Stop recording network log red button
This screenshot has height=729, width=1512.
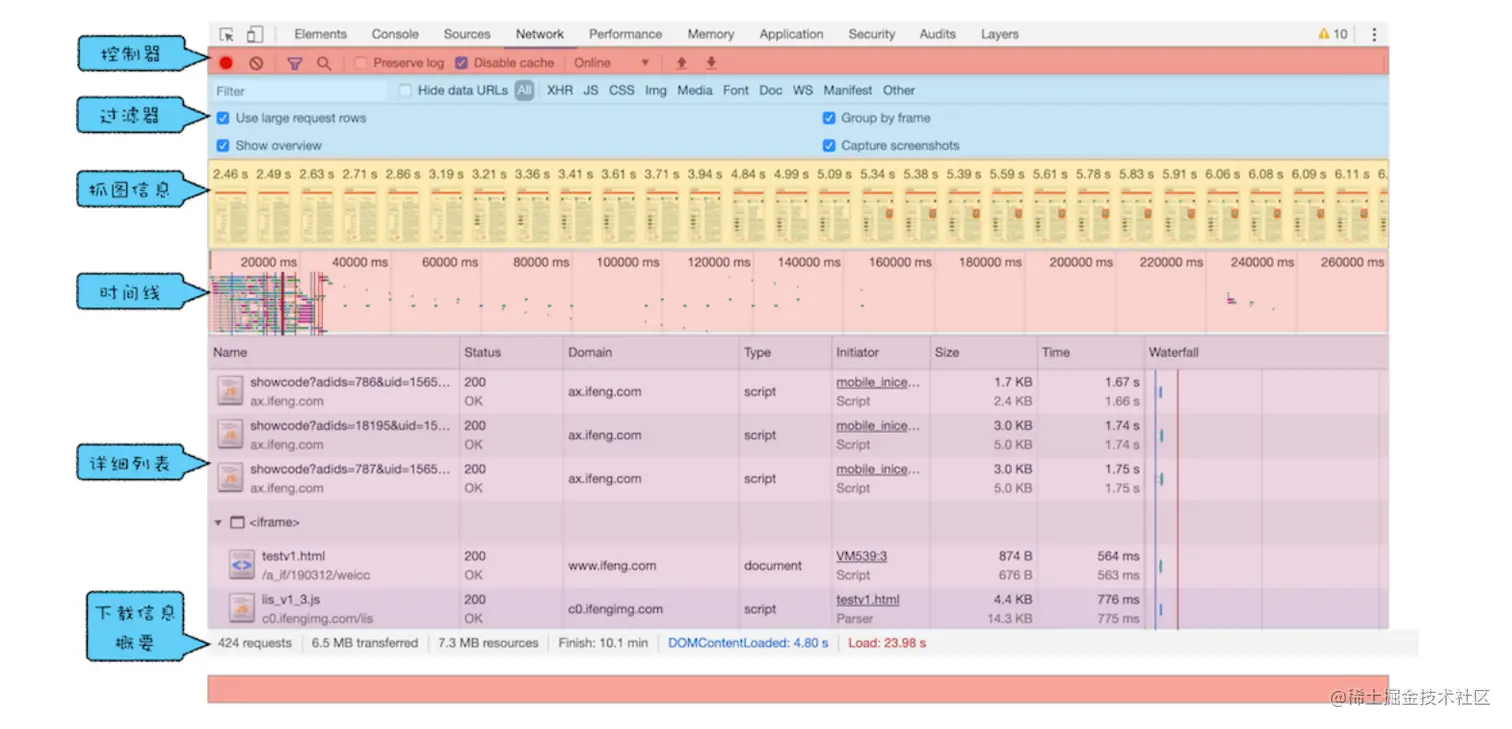pos(226,63)
